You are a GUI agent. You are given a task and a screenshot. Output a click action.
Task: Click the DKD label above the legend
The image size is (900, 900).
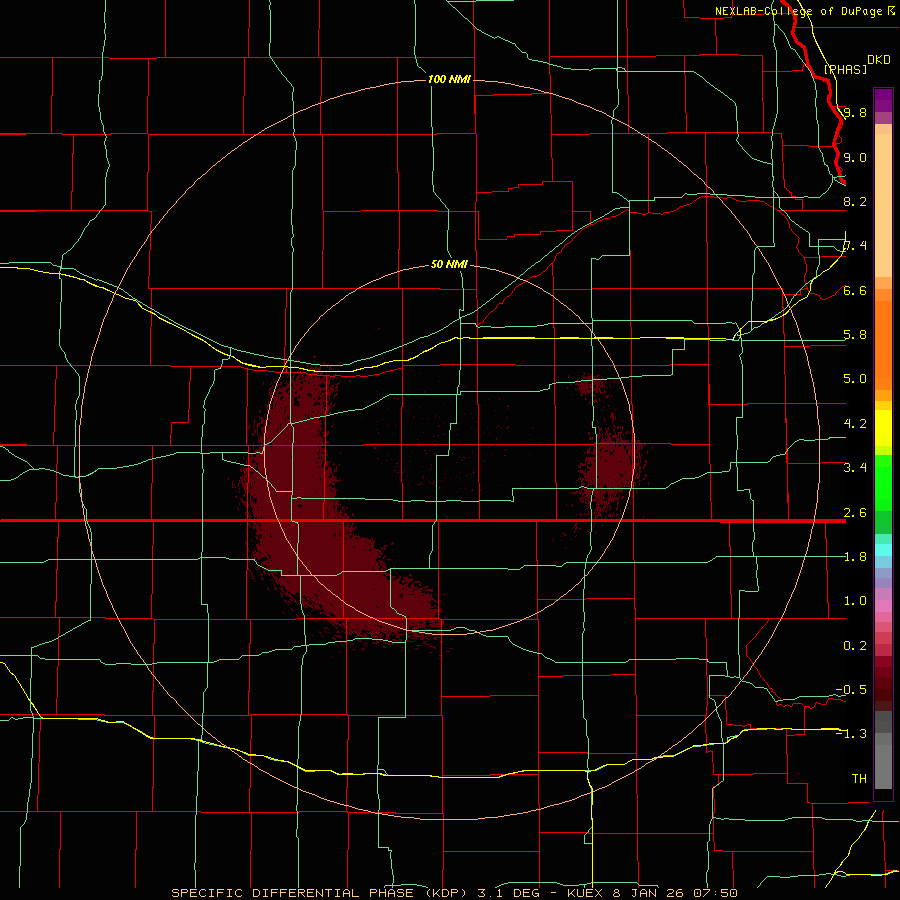tap(879, 60)
